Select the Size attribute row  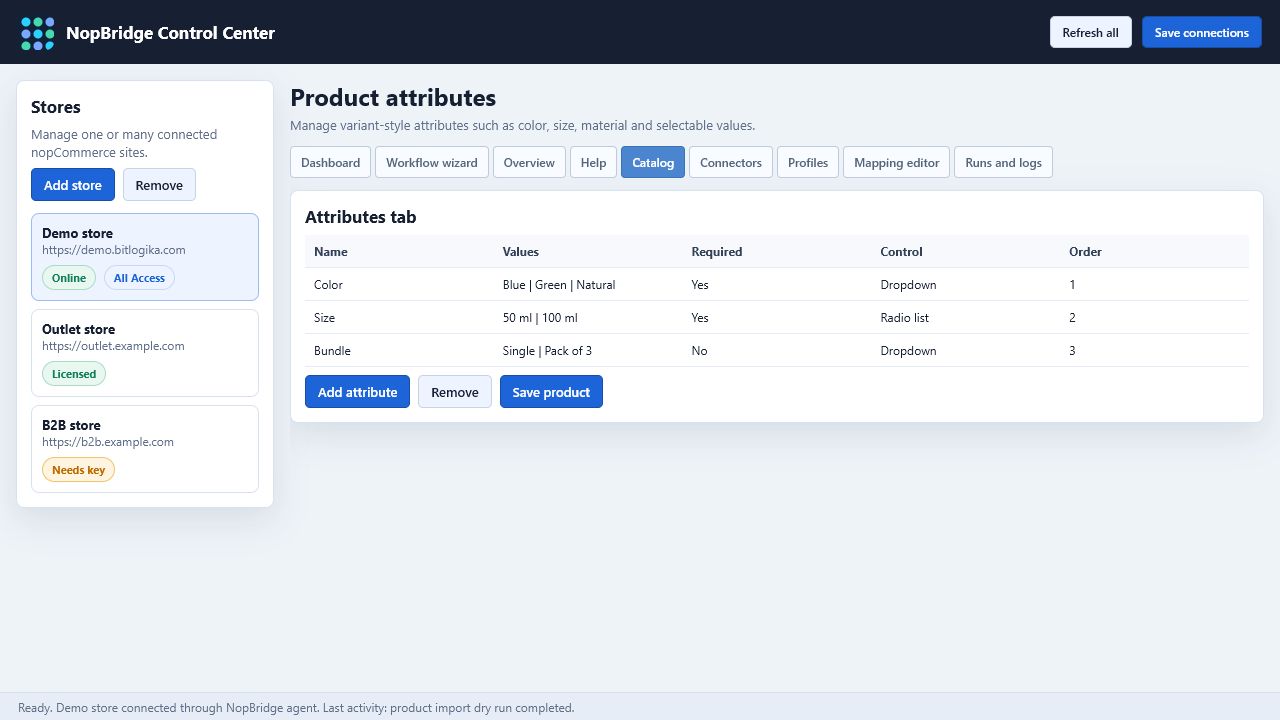point(777,318)
